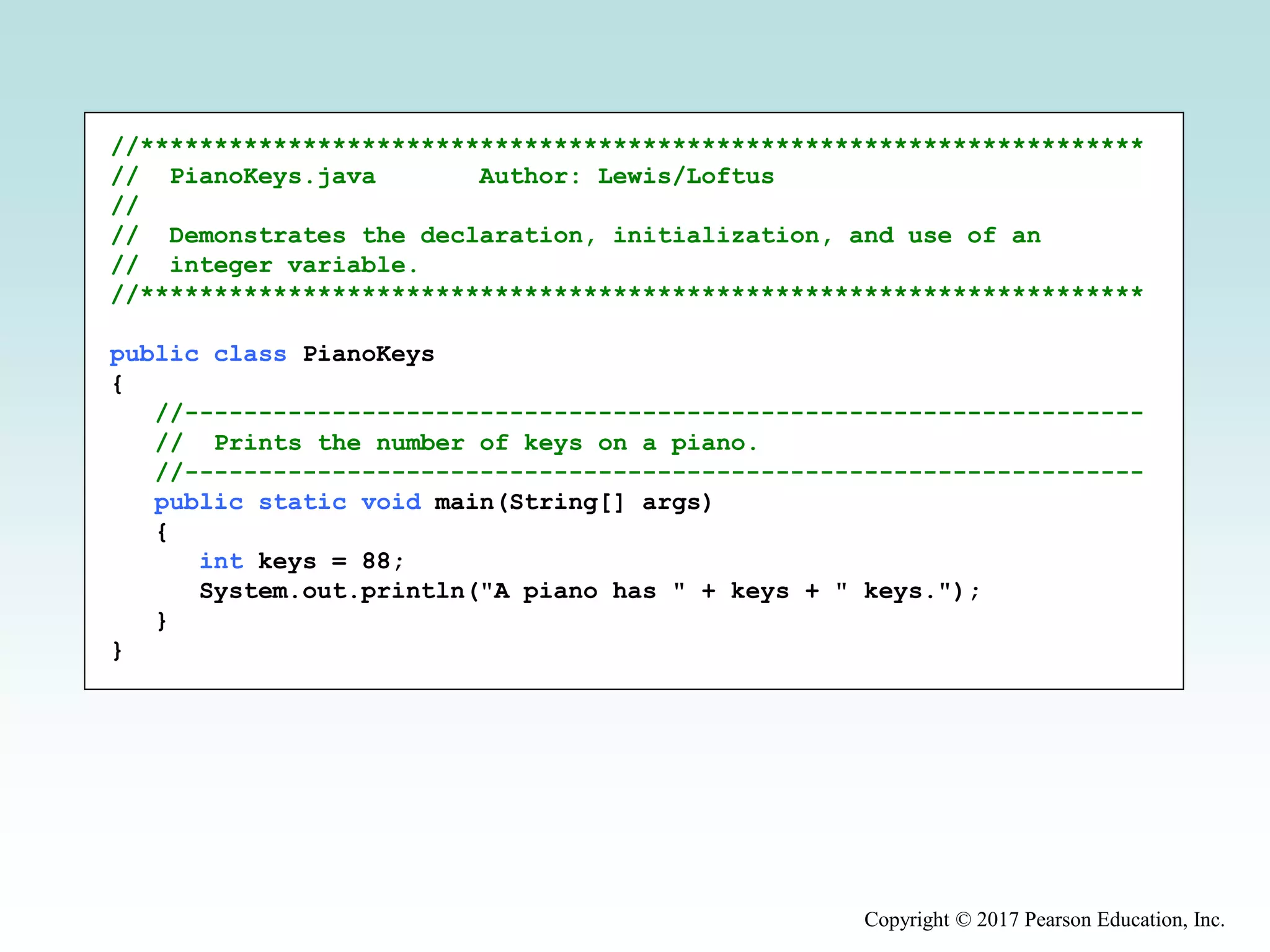Click the 'void' keyword
Viewport: 1270px width, 952px height.
391,502
